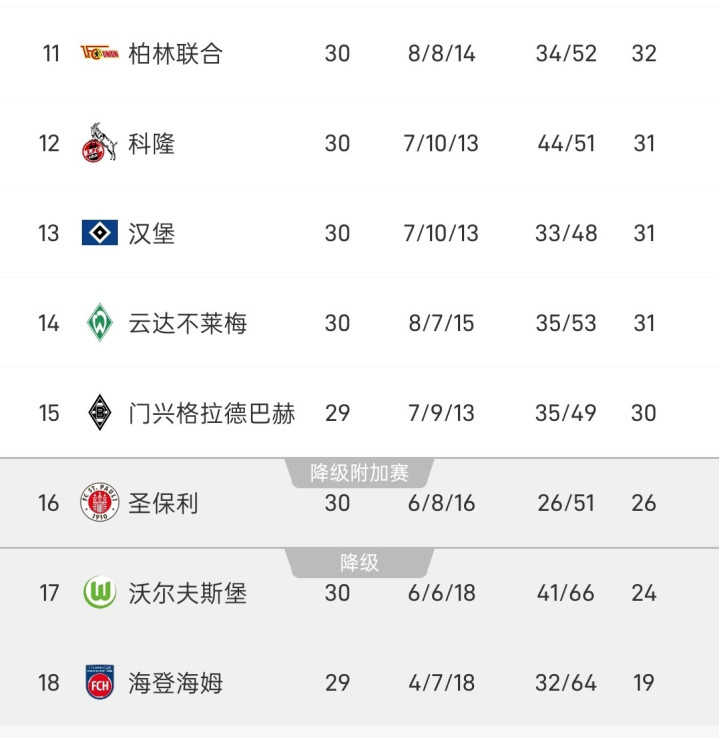Click the 降级 zone label

[359, 563]
